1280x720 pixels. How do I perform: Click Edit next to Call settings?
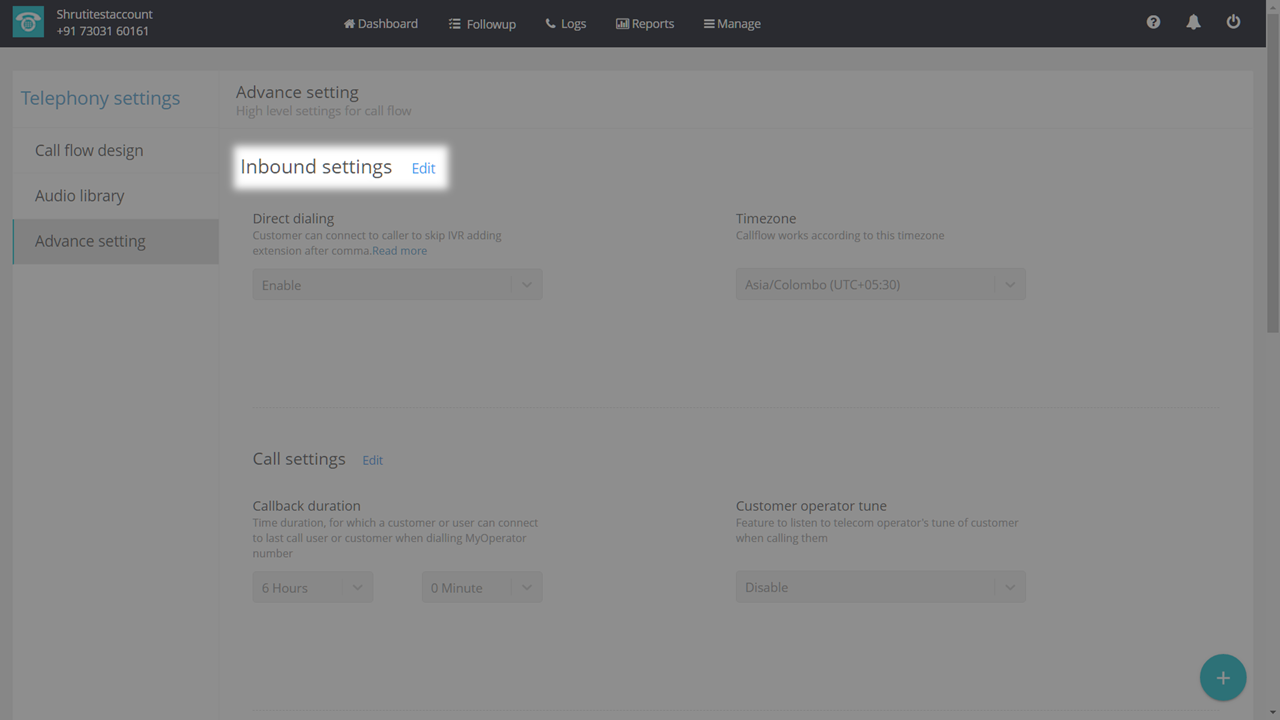tap(372, 460)
